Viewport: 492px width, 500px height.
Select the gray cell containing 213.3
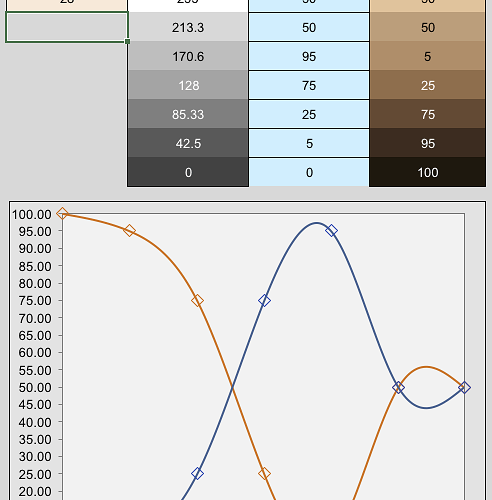click(188, 27)
